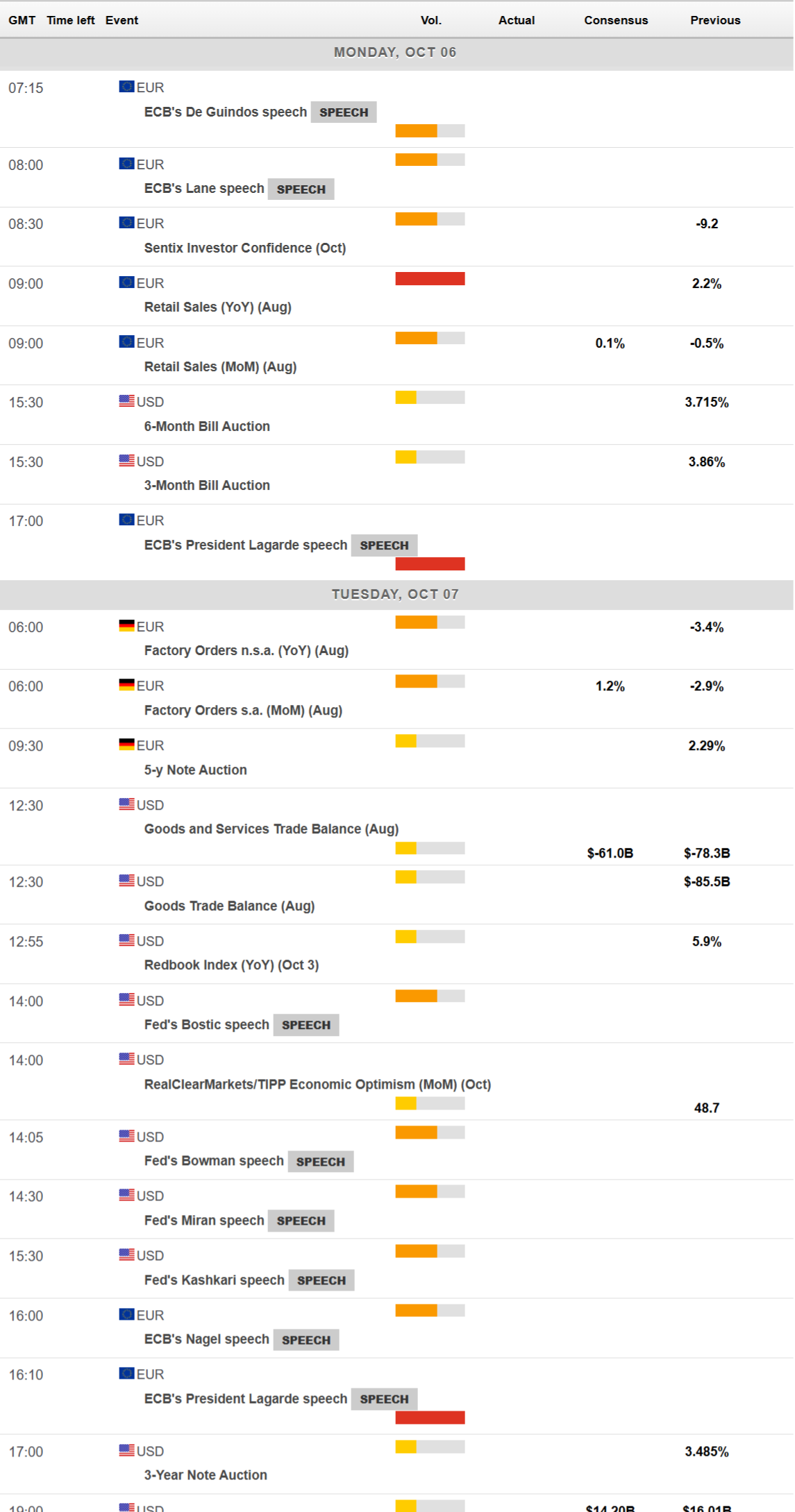Click the Time left column header
Screen dimensions: 795x1512
(70, 20)
